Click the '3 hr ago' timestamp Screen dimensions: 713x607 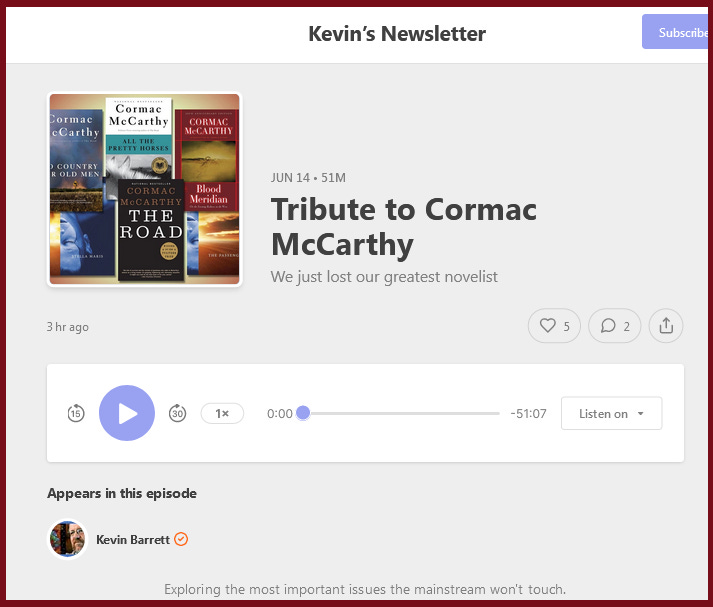point(68,326)
